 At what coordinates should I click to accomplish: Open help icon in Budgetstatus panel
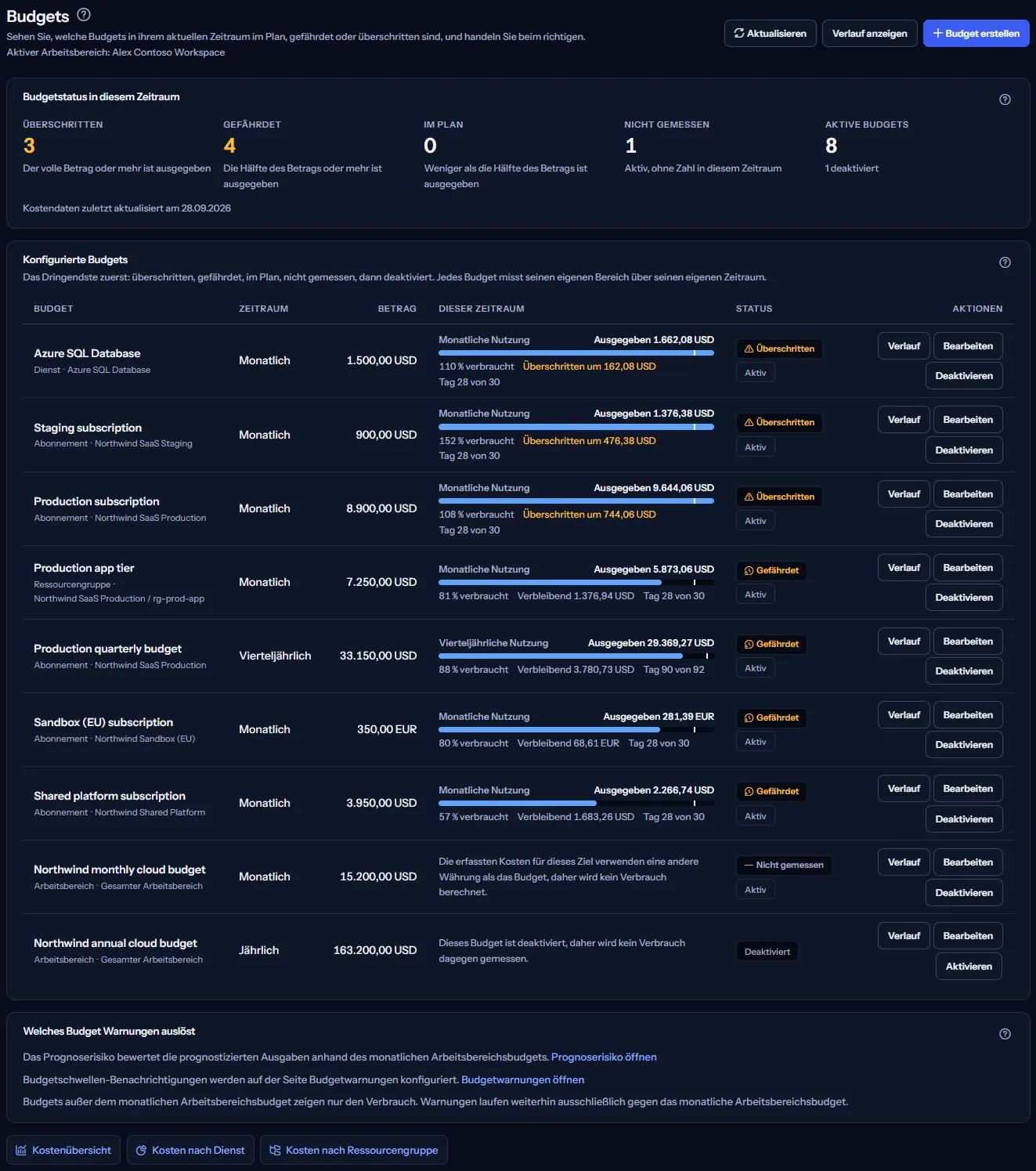tap(1005, 99)
